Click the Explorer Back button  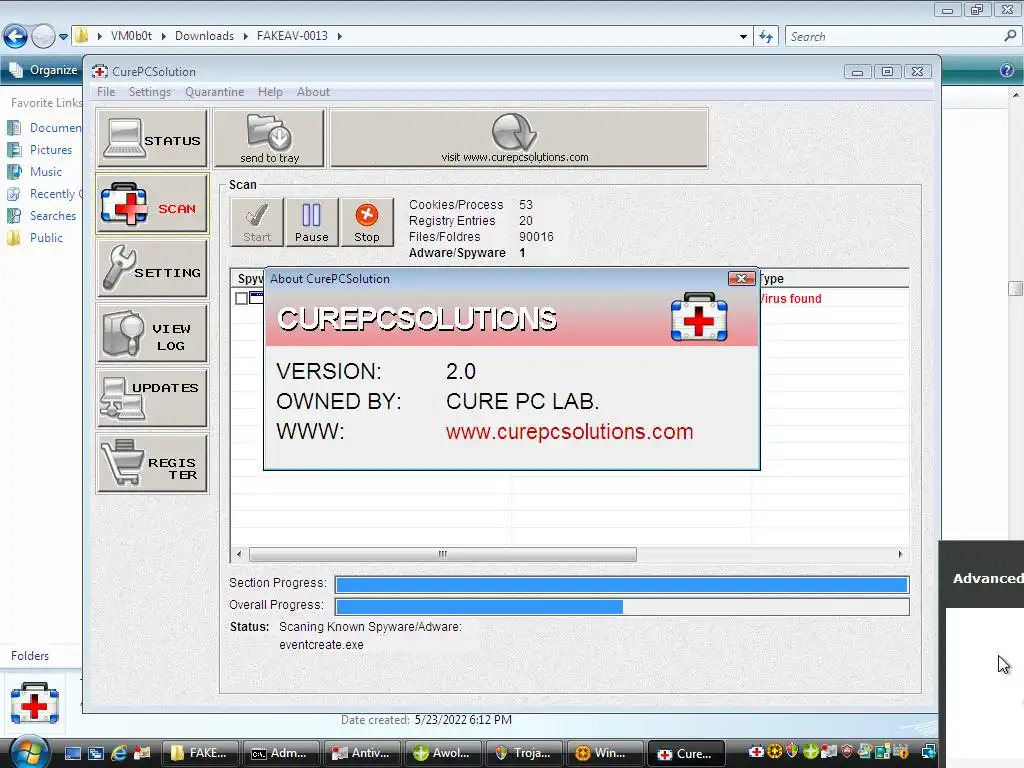15,36
